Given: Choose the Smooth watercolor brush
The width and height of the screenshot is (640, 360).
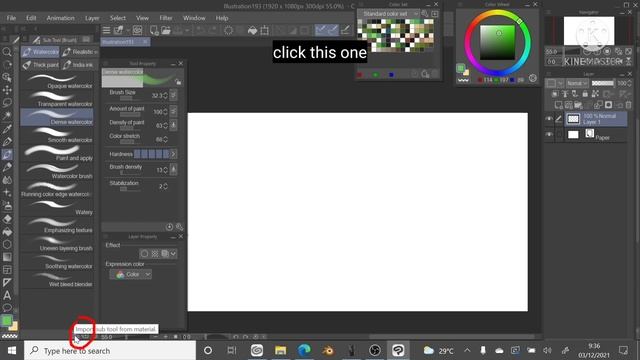Looking at the screenshot, I should [57, 135].
